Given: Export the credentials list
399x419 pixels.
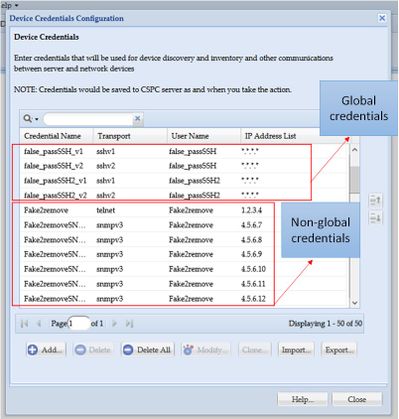Looking at the screenshot, I should (339, 350).
